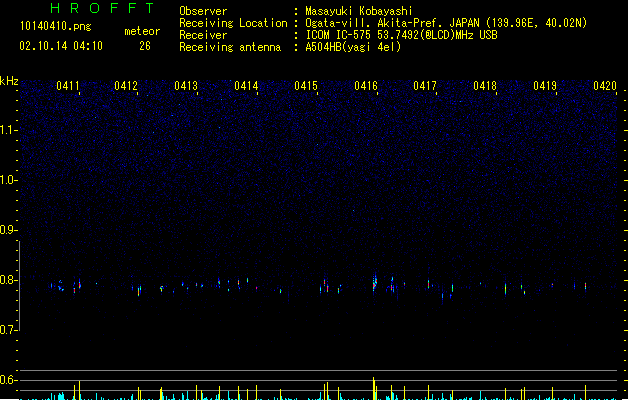Click the Receiving Location label
The width and height of the screenshot is (629, 400).
233,23
